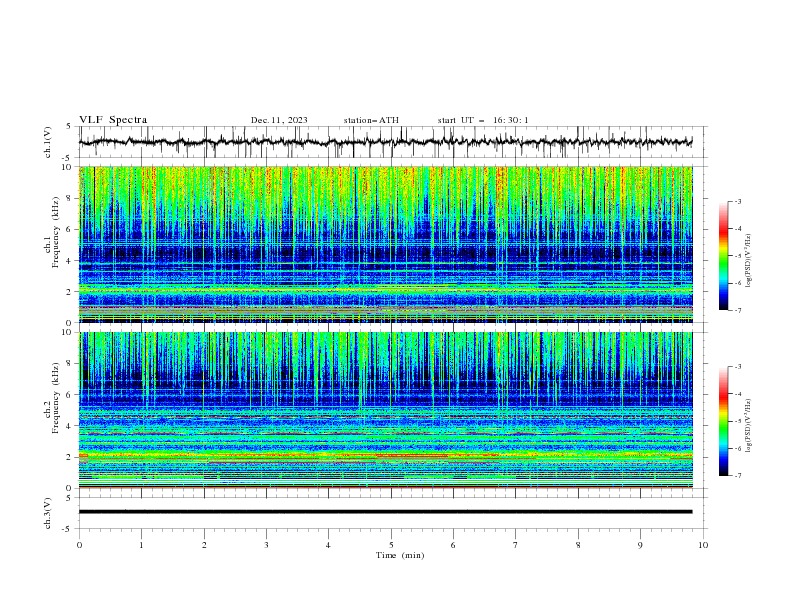Click the "Time (min)" axis title
The height and width of the screenshot is (612, 792).
(400, 555)
